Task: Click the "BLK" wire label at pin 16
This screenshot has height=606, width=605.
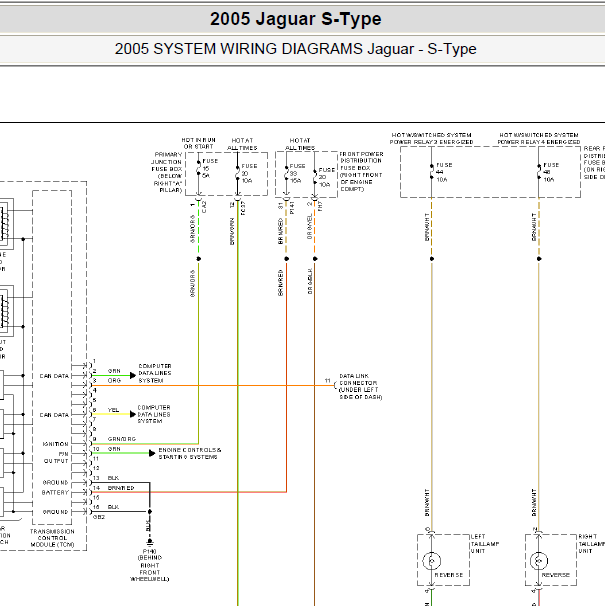Action: (113, 507)
